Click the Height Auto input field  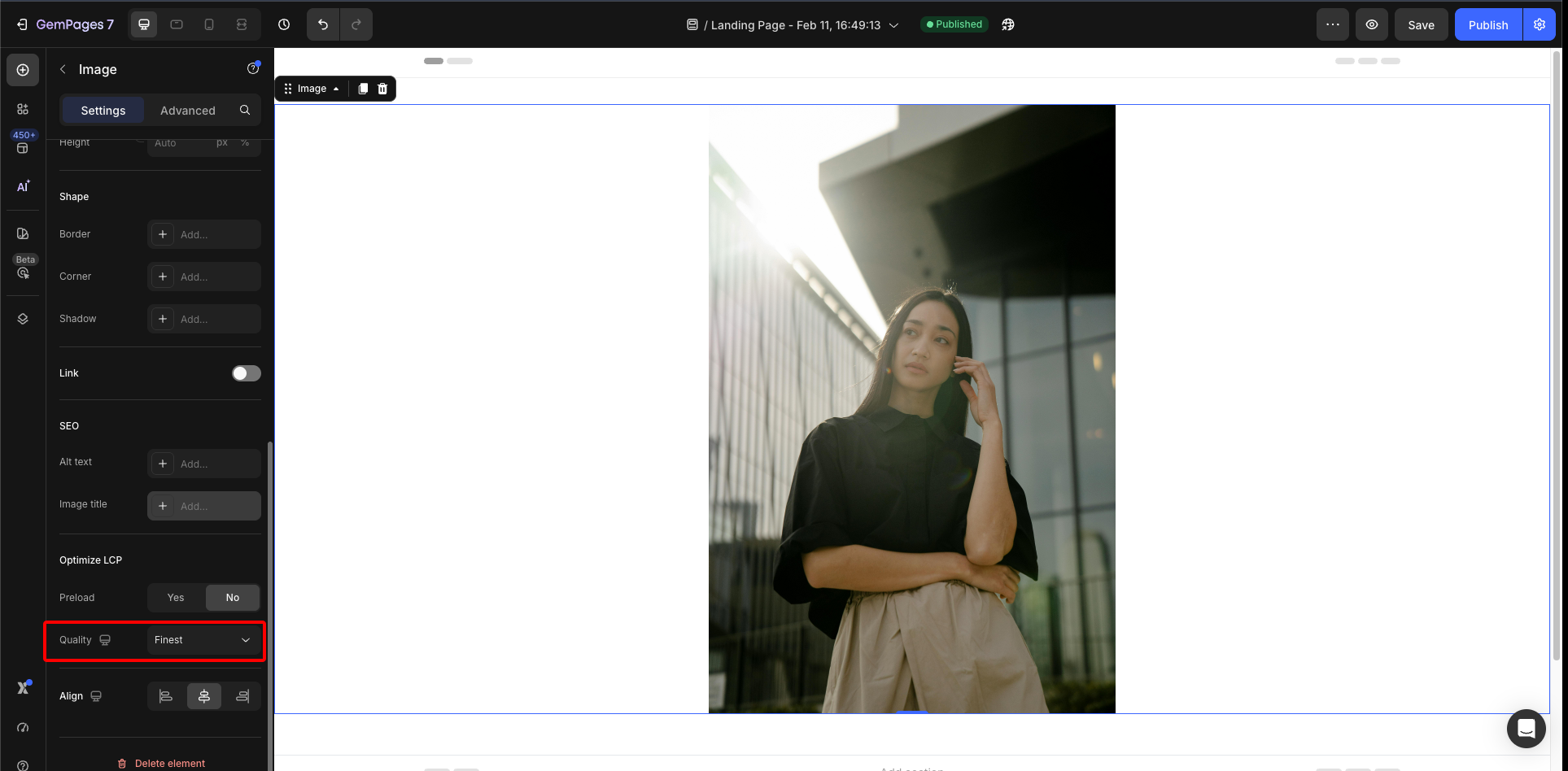[179, 143]
